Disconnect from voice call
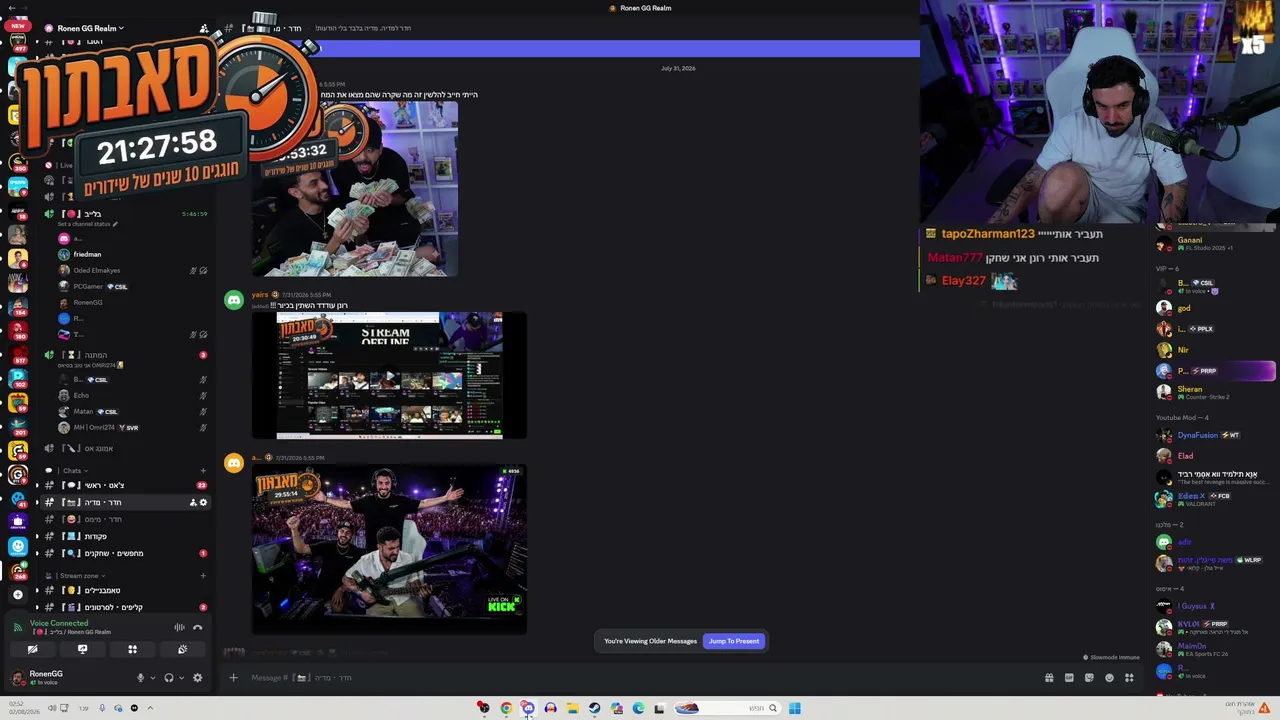Image resolution: width=1280 pixels, height=720 pixels. click(197, 627)
